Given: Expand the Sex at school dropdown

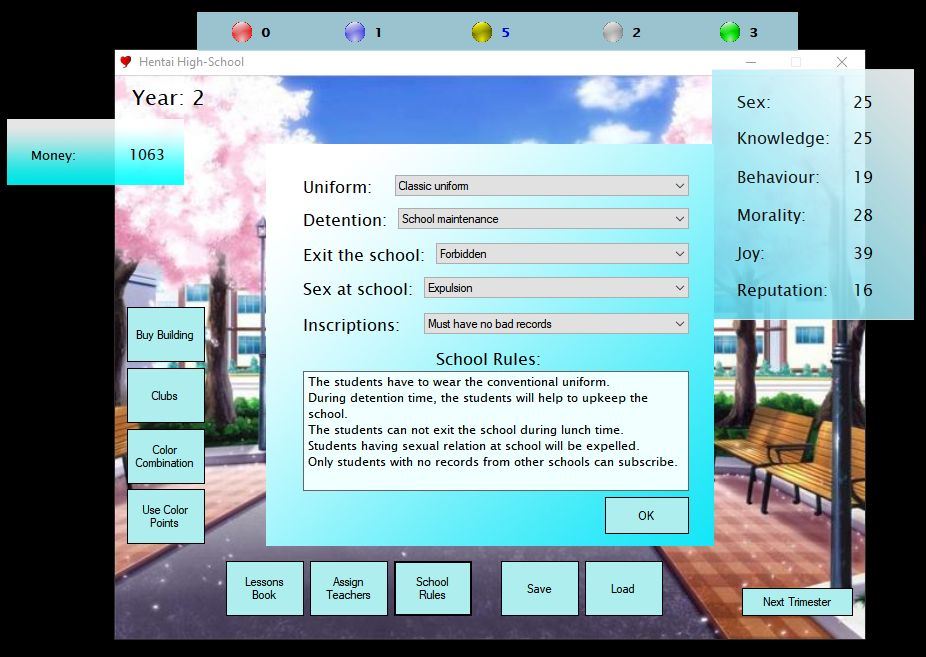Looking at the screenshot, I should point(556,288).
